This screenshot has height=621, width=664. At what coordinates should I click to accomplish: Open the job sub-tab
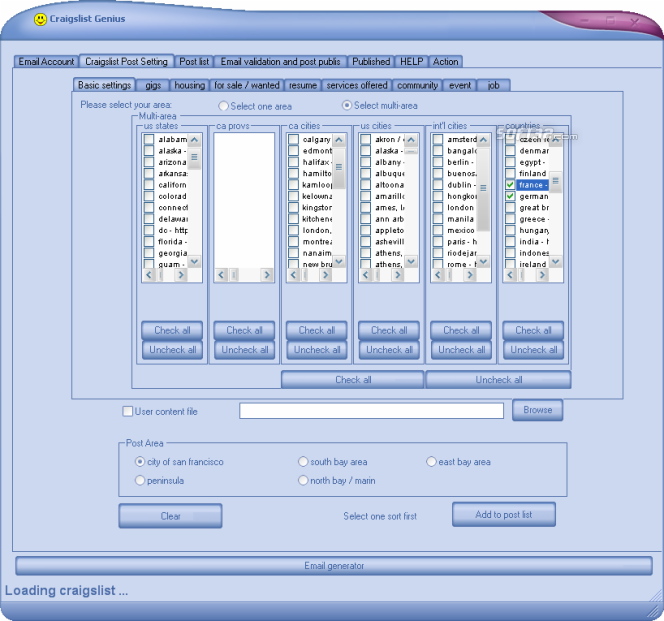click(x=493, y=86)
